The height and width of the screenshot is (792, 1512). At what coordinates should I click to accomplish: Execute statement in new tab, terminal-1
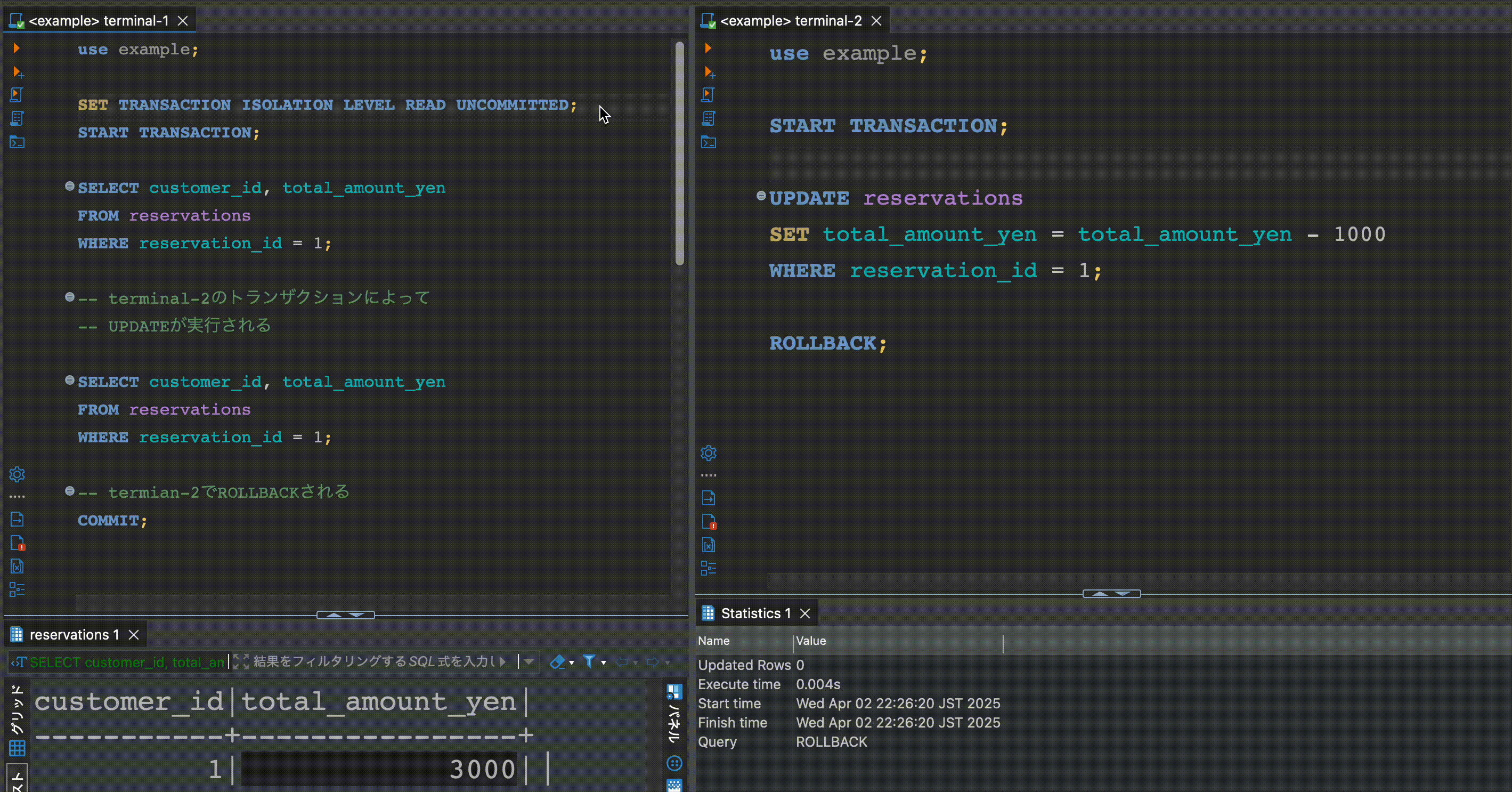coord(18,72)
